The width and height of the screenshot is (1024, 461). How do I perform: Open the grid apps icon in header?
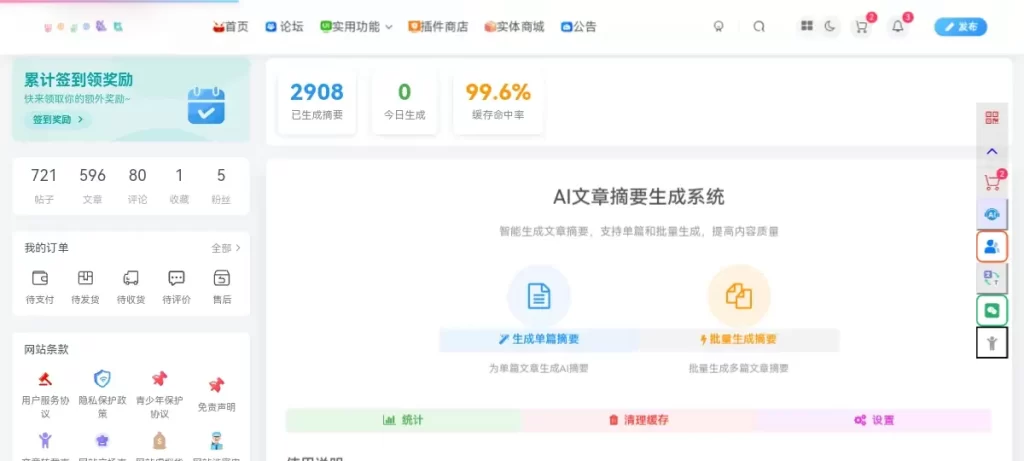click(807, 27)
